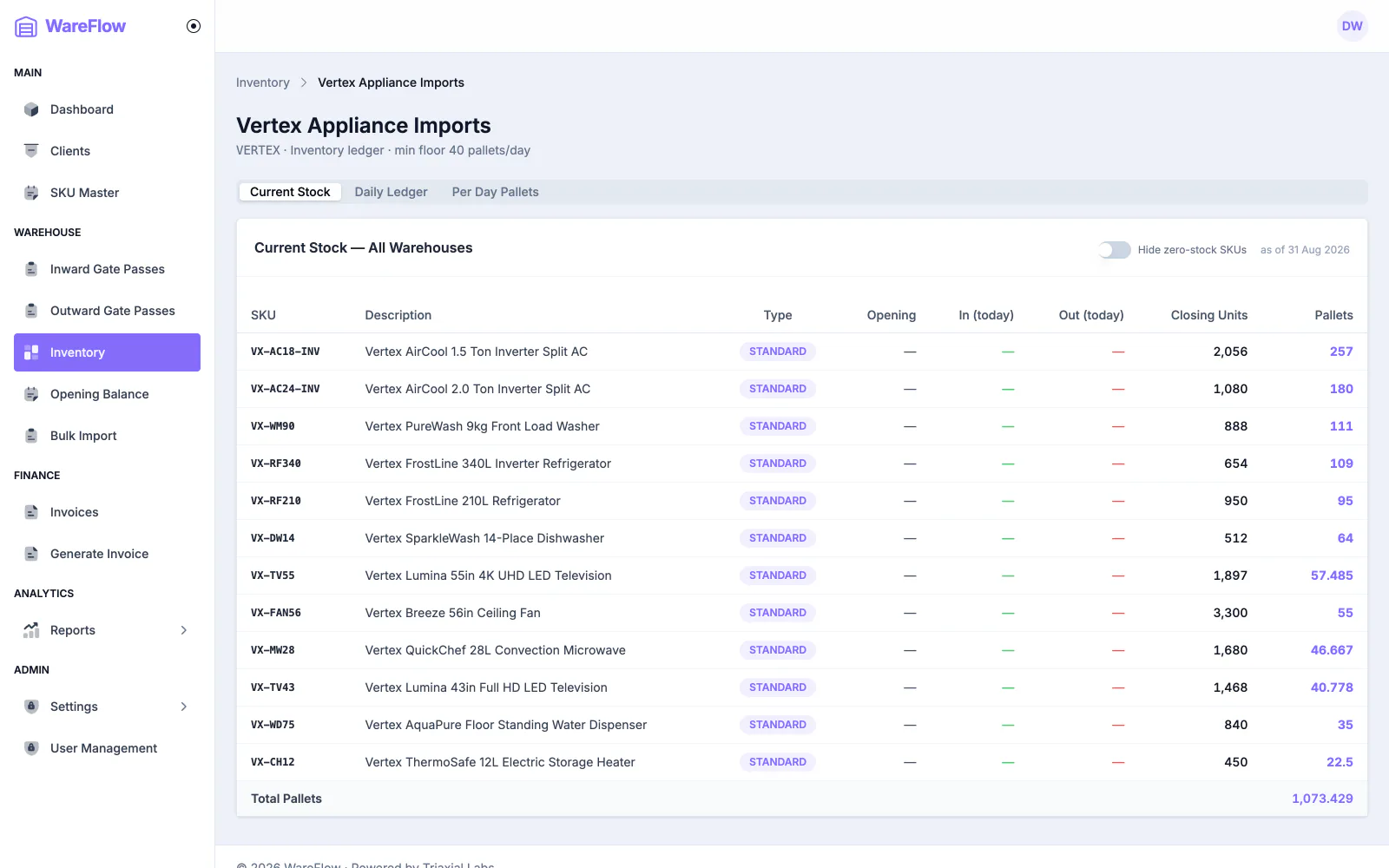
Task: Click the Description column header
Action: pyautogui.click(x=398, y=315)
